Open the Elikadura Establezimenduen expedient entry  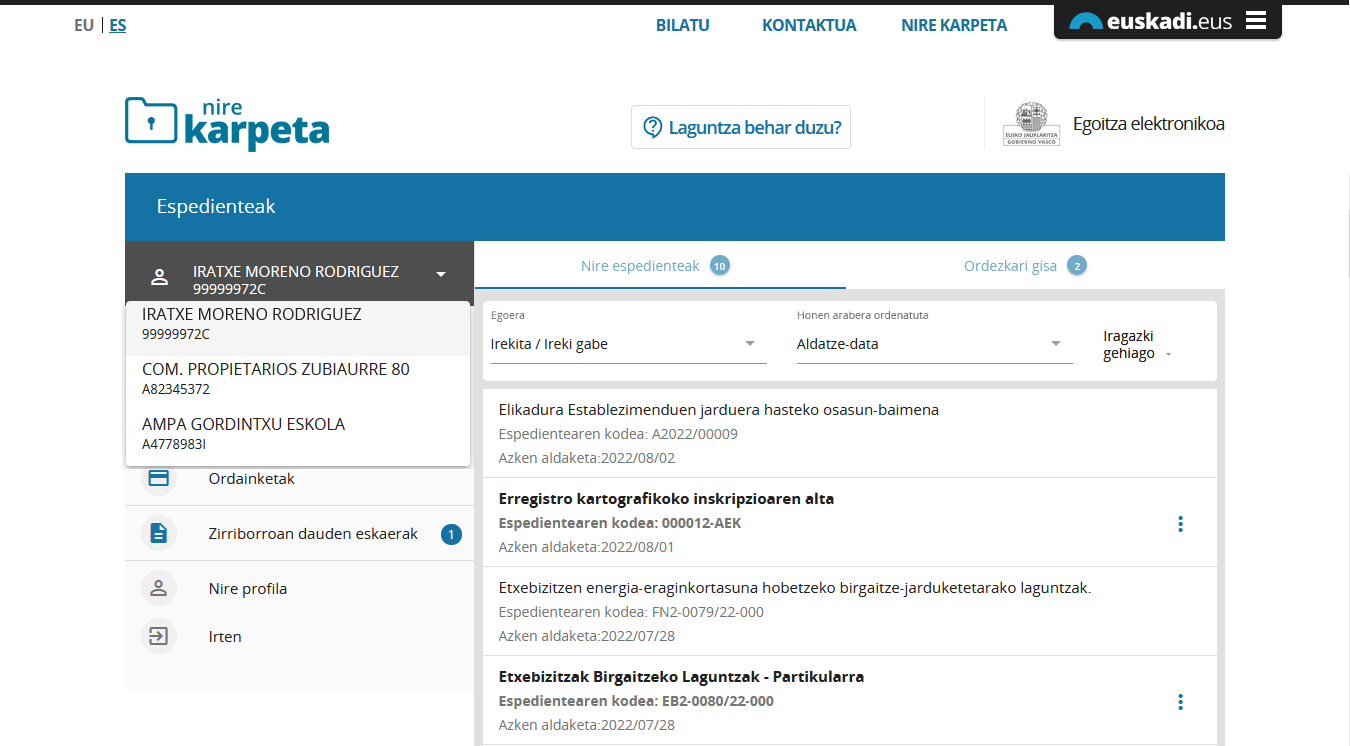click(718, 410)
